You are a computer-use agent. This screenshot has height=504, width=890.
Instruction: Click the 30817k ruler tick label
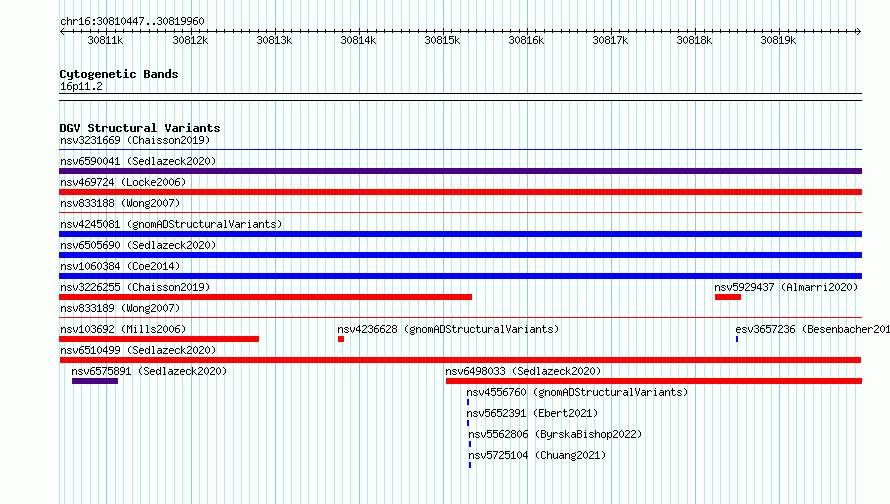point(610,40)
